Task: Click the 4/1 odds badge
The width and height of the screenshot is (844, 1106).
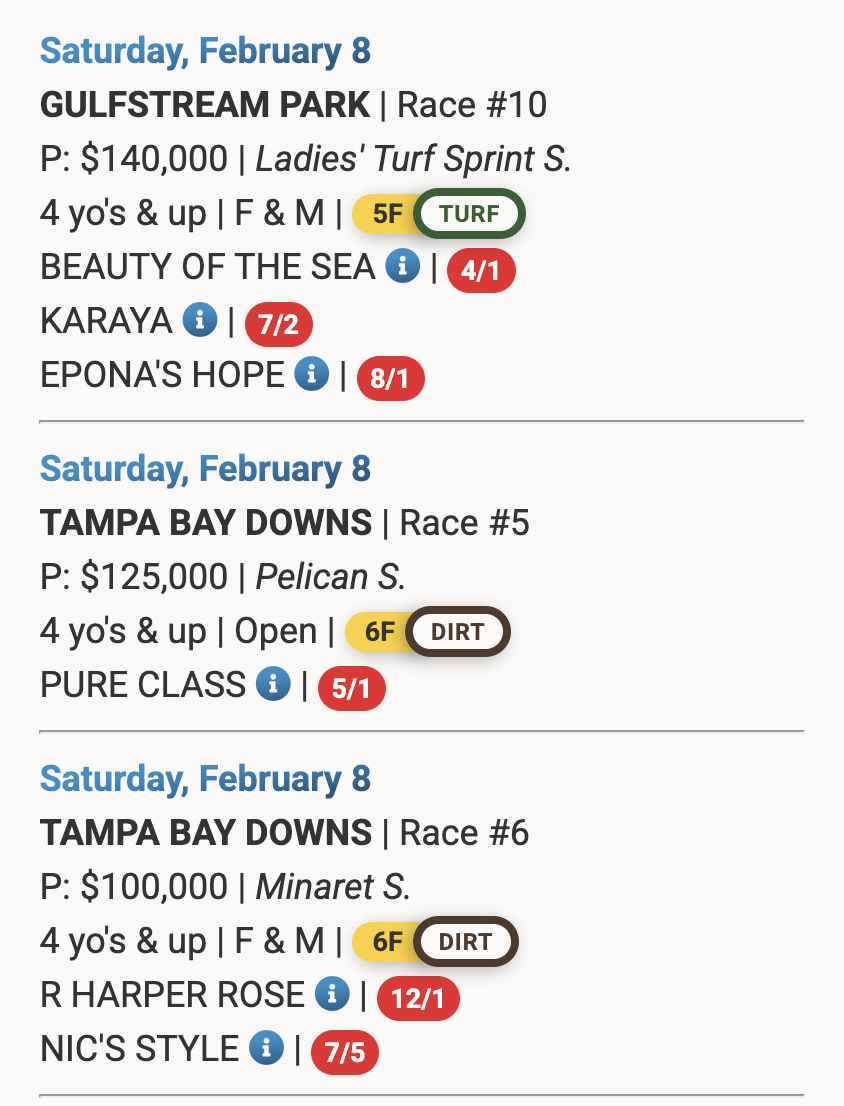Action: (481, 272)
